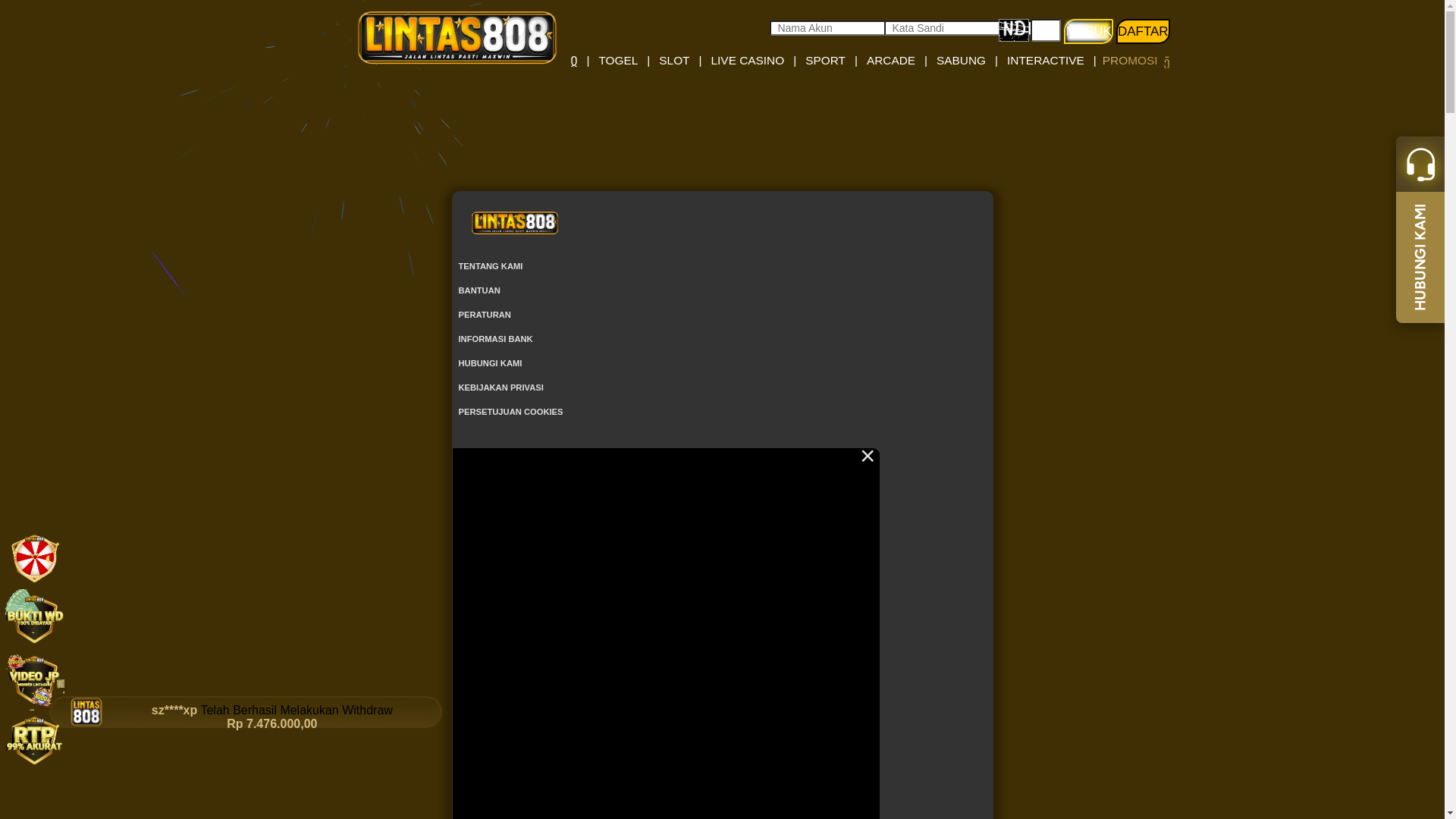The image size is (1456, 819).
Task: Focus the captcha code input box
Action: click(x=1046, y=30)
